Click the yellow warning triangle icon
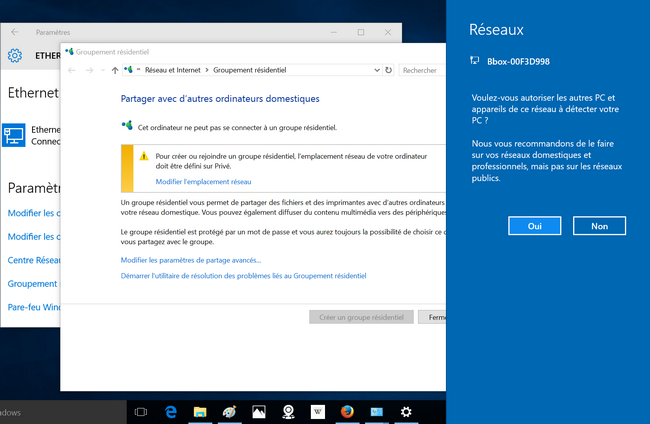This screenshot has width=650, height=424. [144, 156]
